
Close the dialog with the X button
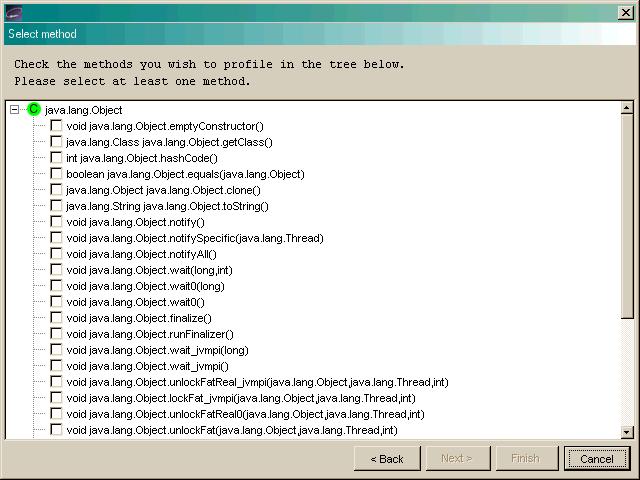[625, 13]
